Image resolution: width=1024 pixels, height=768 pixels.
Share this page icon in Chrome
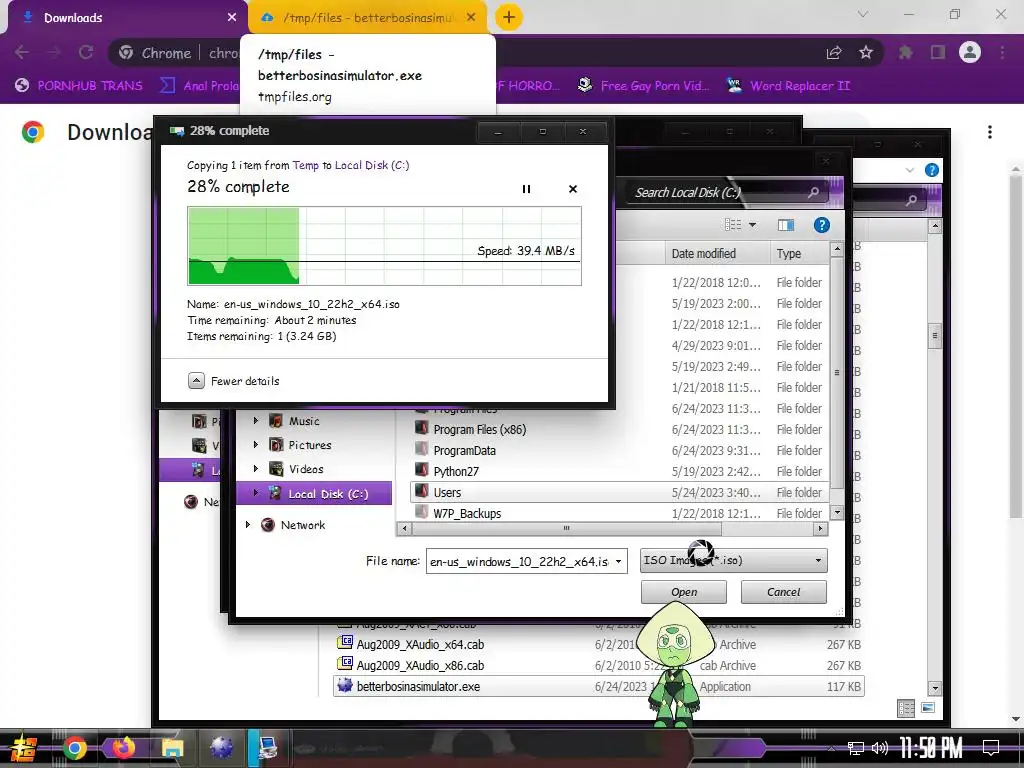tap(834, 52)
